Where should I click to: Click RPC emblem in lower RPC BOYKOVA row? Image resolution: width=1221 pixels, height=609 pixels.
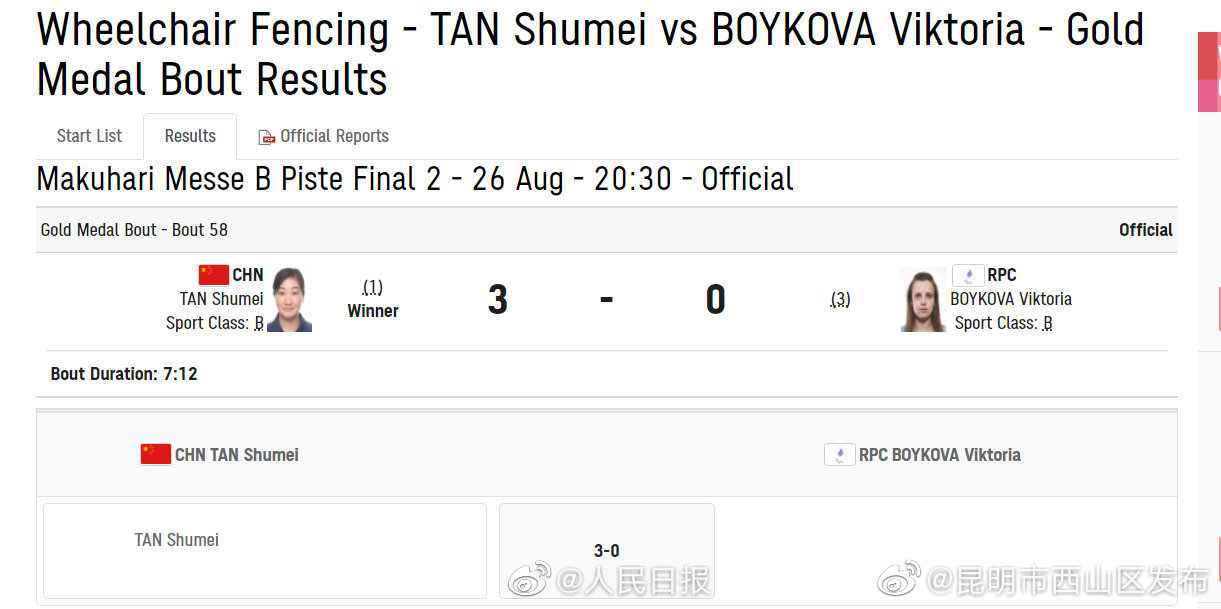[x=839, y=455]
